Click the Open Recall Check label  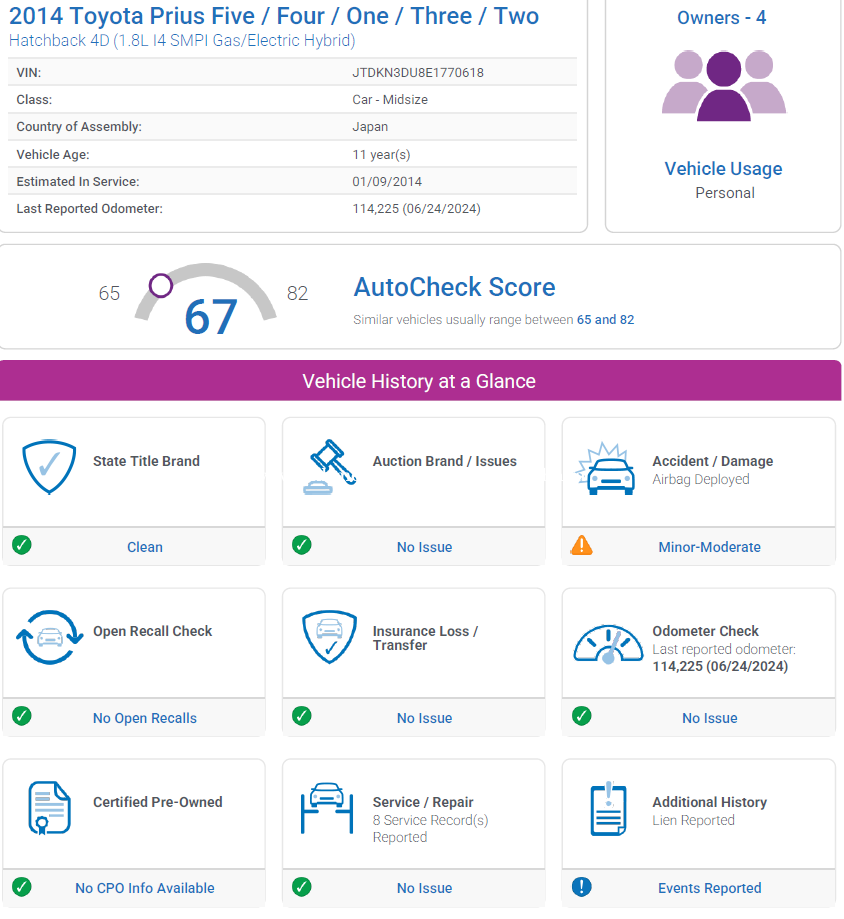click(x=152, y=631)
